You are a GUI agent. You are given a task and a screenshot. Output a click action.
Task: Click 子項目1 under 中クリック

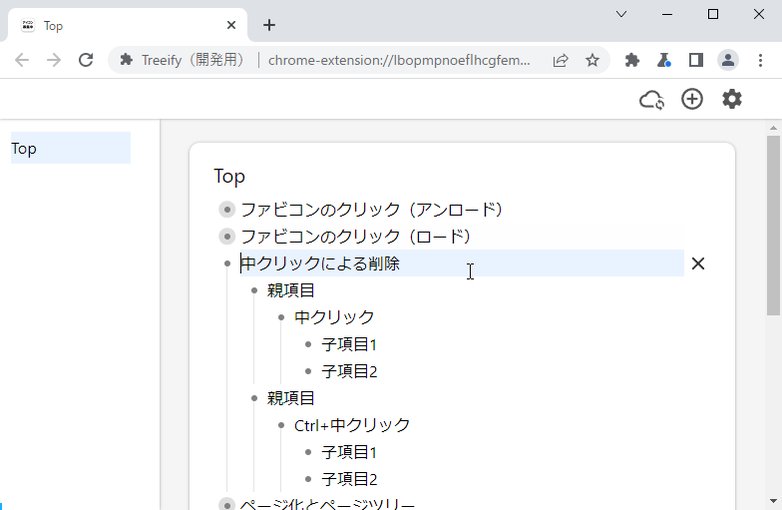[x=349, y=344]
